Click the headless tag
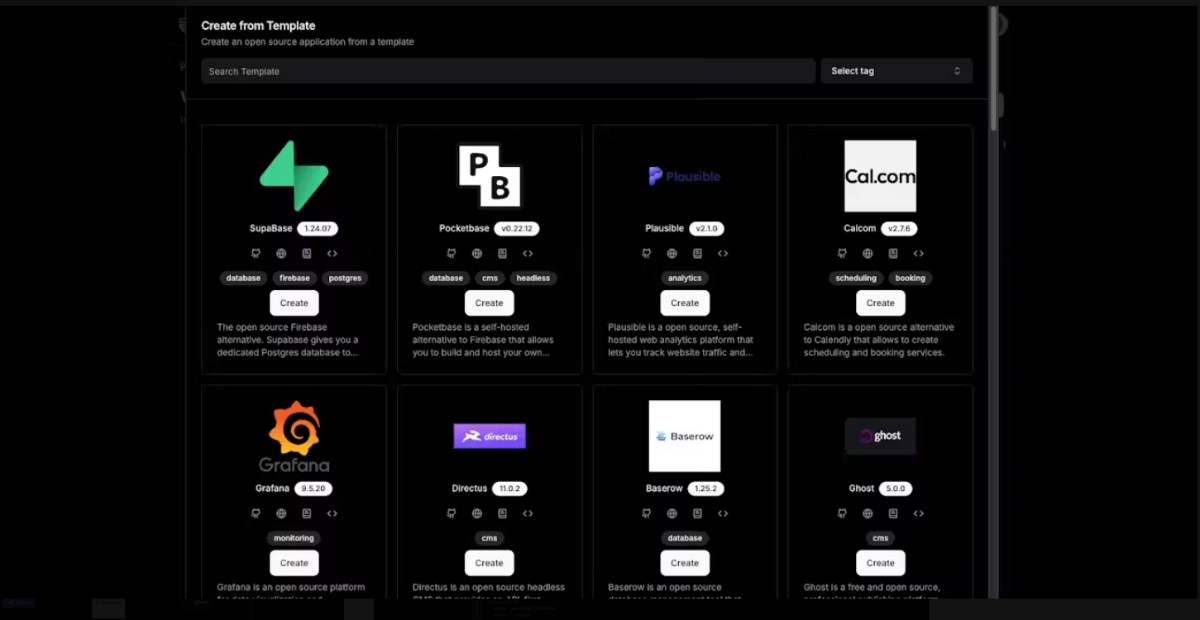The width and height of the screenshot is (1200, 620). point(533,278)
